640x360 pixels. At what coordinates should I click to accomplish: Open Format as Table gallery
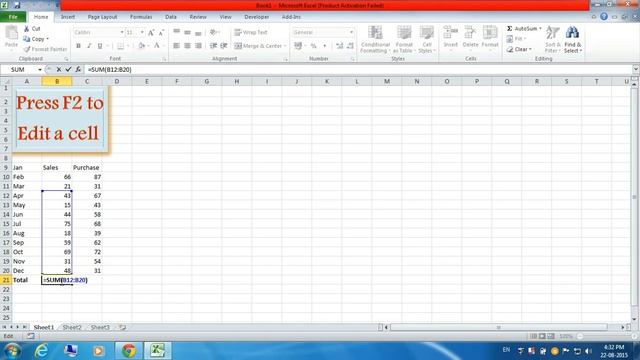click(404, 39)
